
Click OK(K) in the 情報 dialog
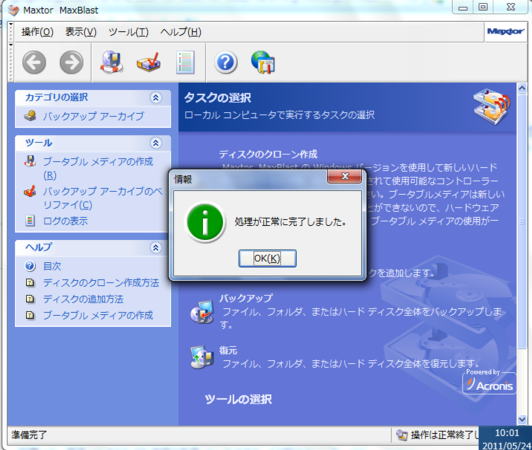point(267,258)
